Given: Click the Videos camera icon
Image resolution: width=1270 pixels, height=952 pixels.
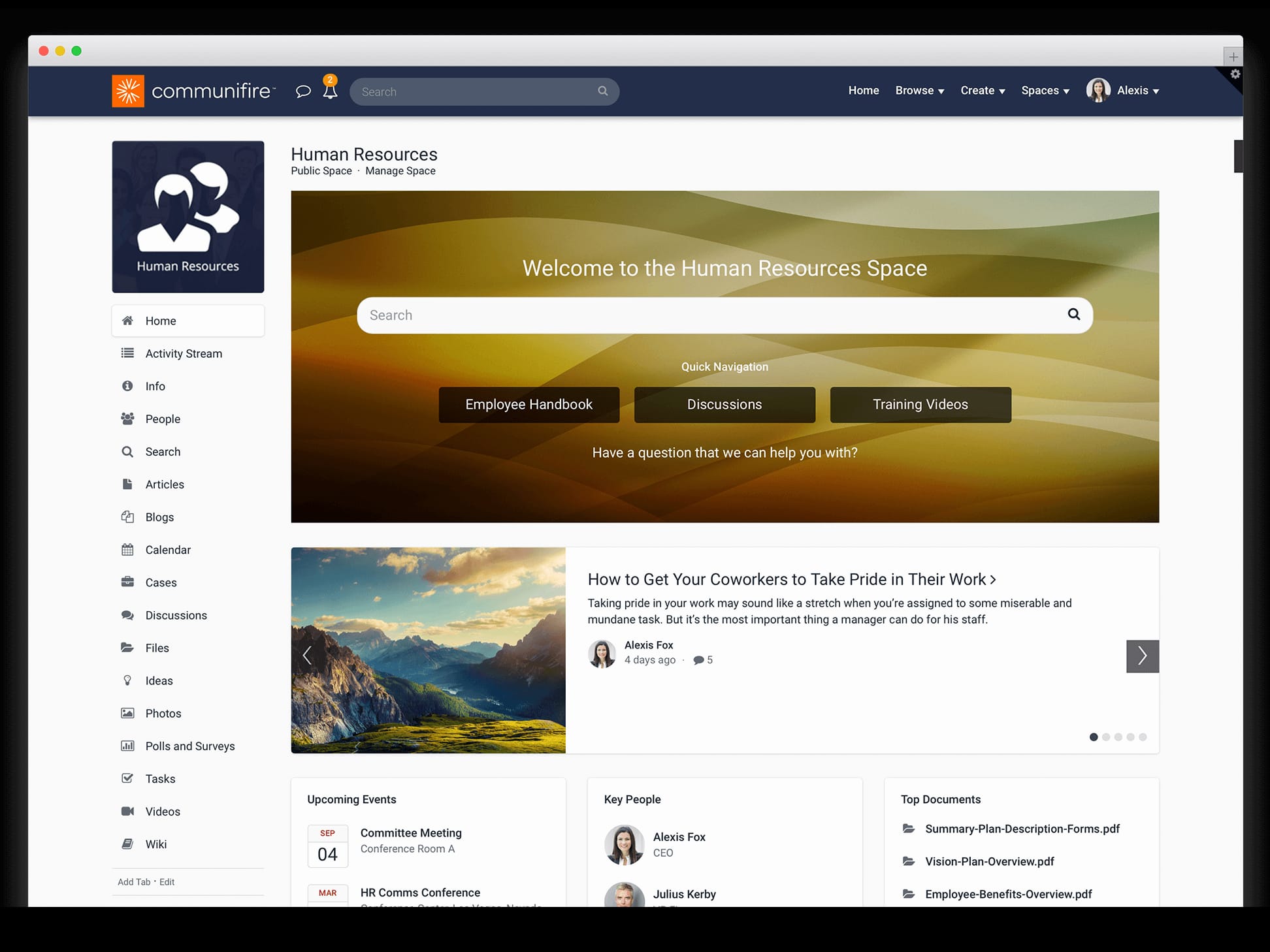Looking at the screenshot, I should pos(127,811).
